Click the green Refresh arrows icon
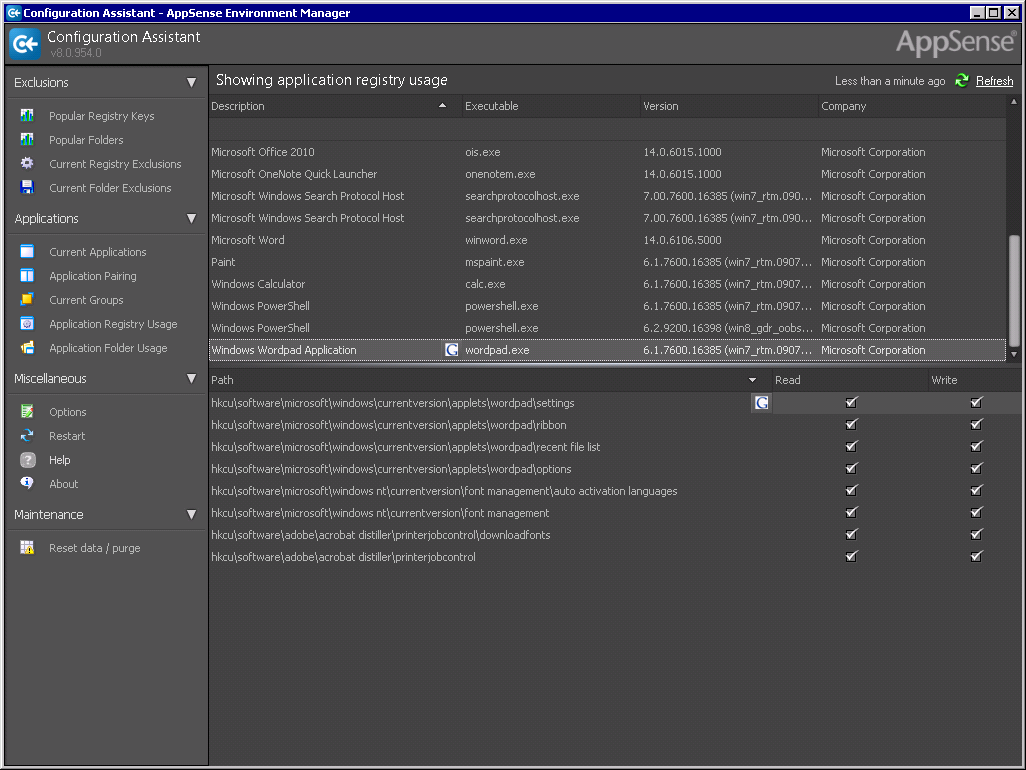The height and width of the screenshot is (770, 1026). [x=961, y=80]
